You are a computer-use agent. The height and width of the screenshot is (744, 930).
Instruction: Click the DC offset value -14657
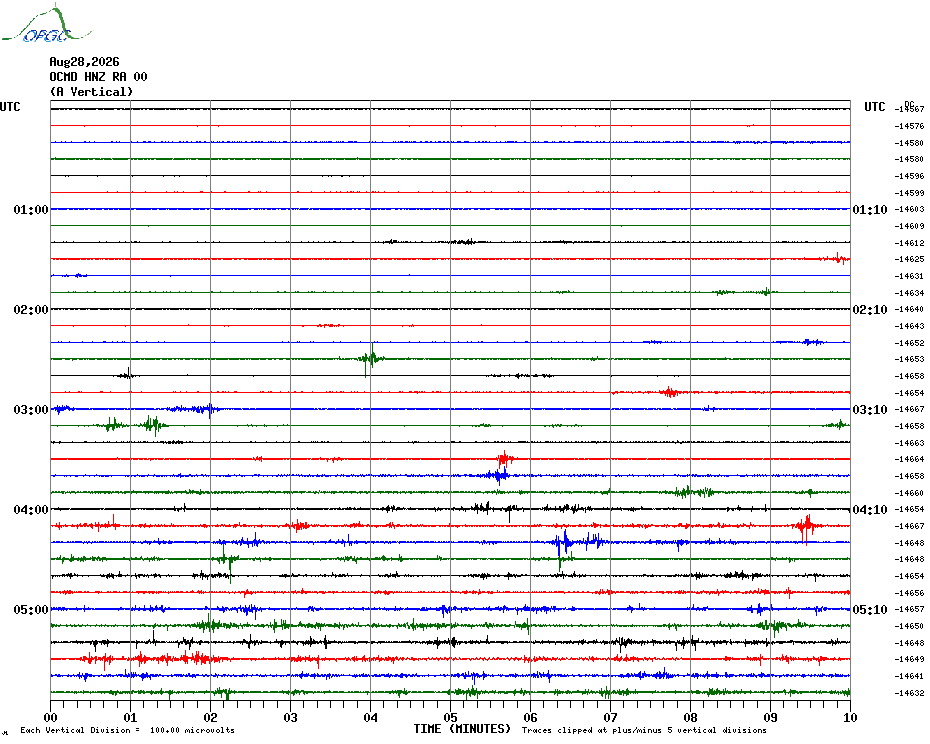coord(909,609)
